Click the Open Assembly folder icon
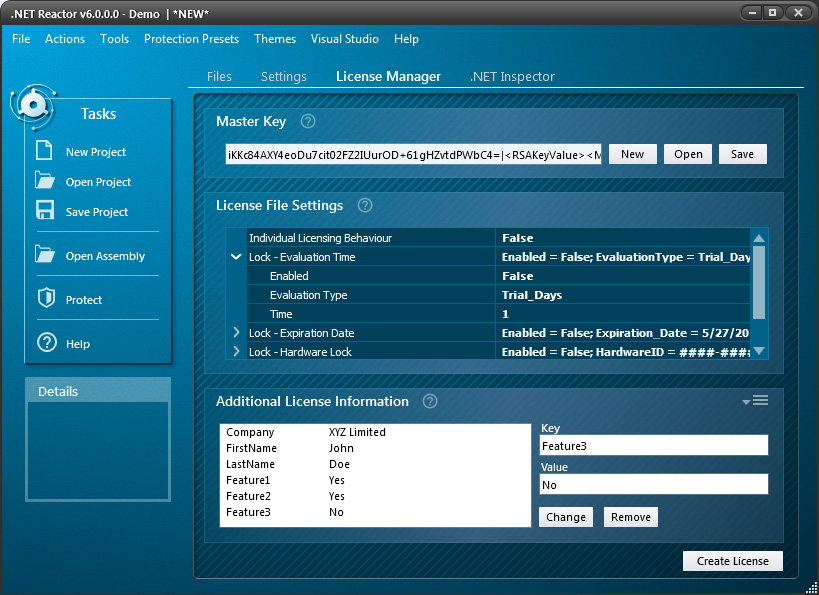Viewport: 819px width, 595px height. [x=45, y=255]
